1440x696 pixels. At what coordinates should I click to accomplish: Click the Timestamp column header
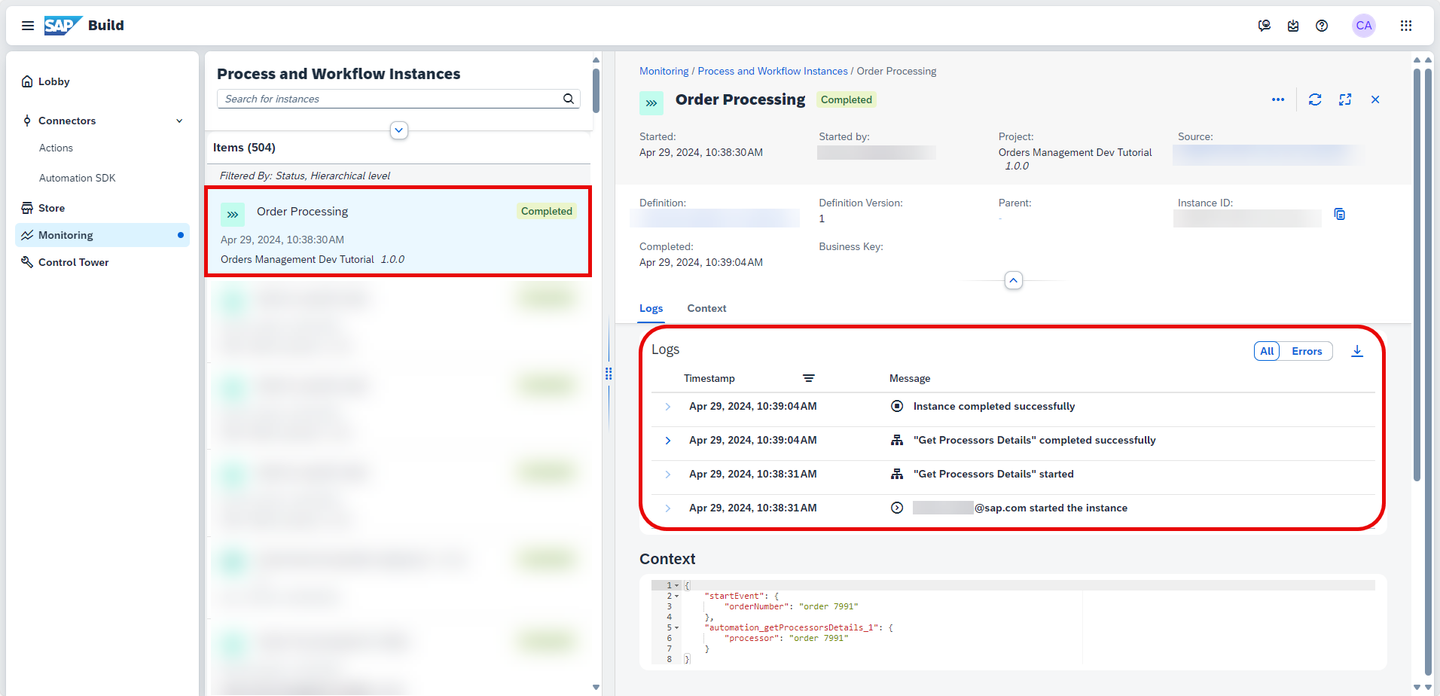[709, 378]
